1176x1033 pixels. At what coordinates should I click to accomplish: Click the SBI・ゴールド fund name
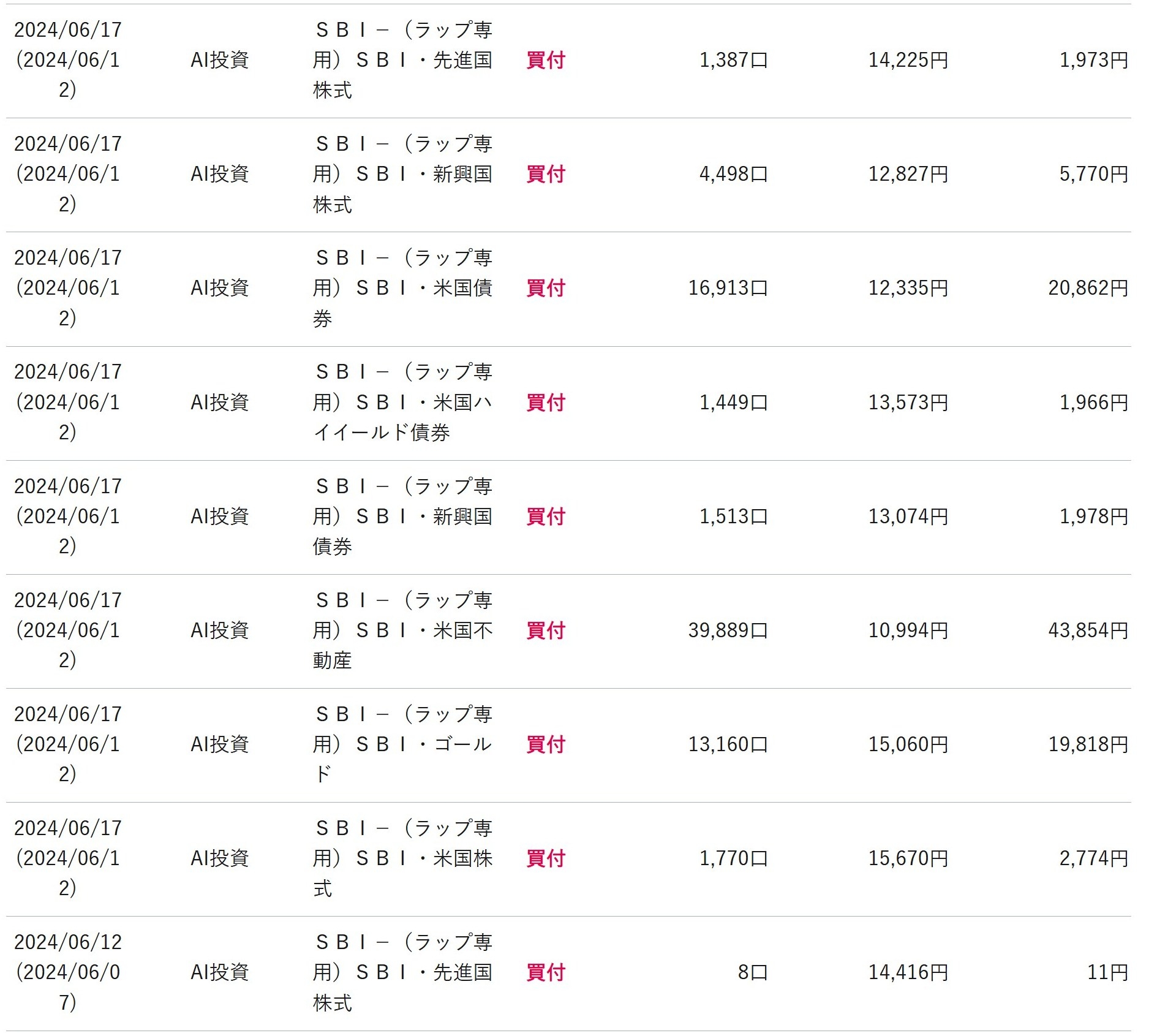pos(402,744)
